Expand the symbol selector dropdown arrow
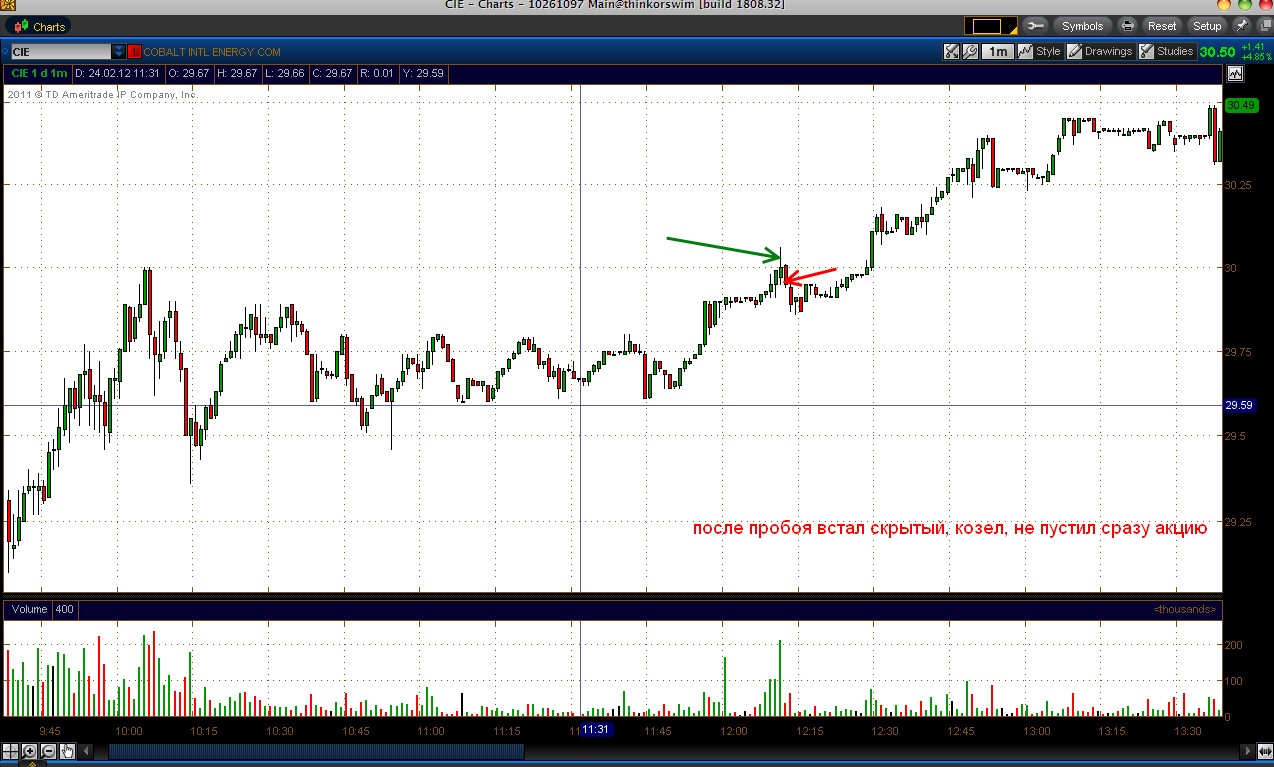 click(x=119, y=52)
